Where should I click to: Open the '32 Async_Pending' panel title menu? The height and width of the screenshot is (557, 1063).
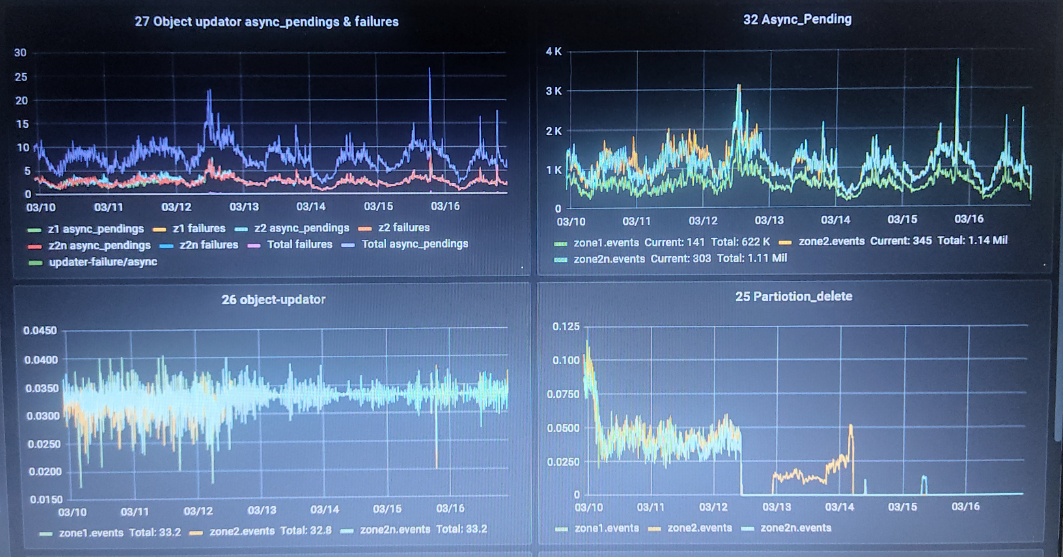click(797, 19)
